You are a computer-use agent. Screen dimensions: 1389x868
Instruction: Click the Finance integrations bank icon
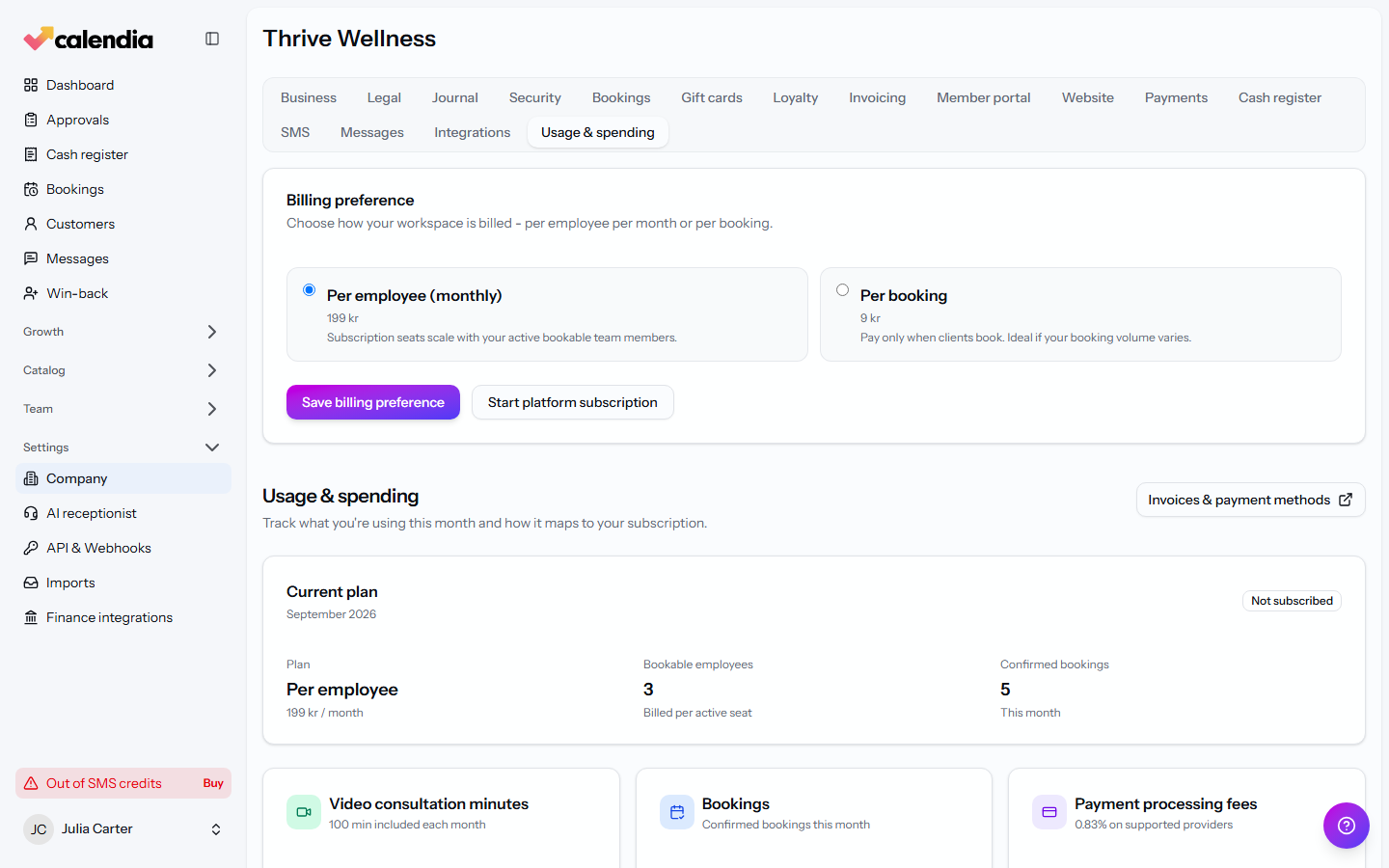point(31,617)
